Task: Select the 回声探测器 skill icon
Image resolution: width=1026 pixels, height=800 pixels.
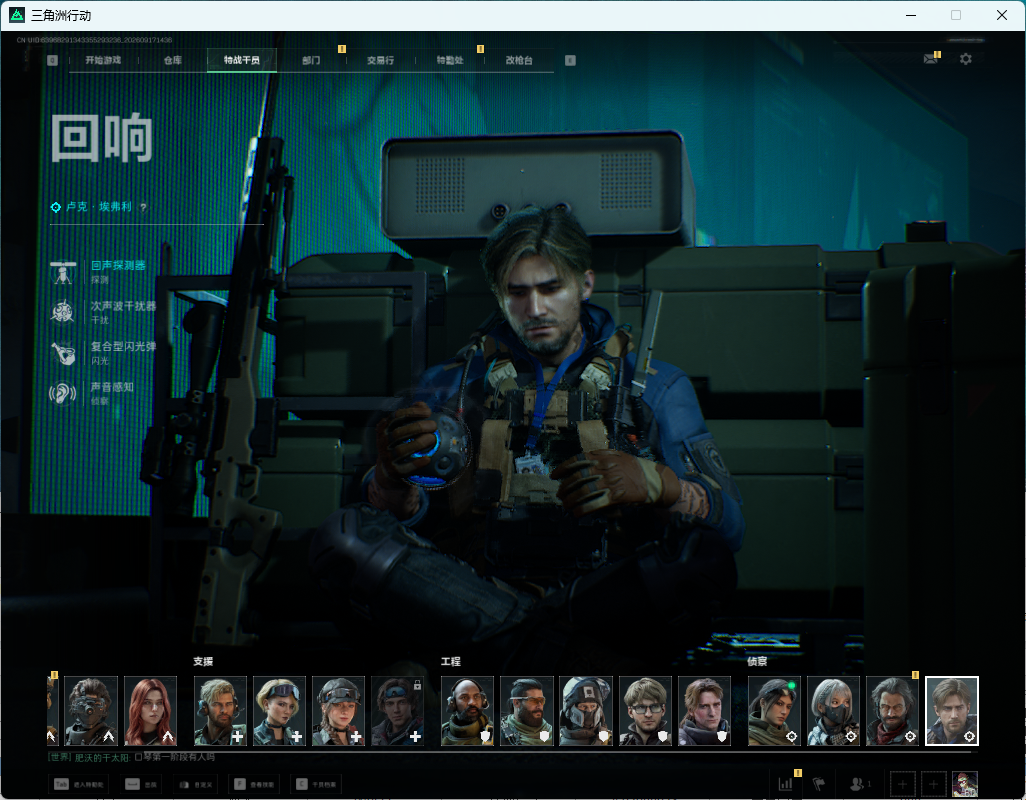Action: point(63,272)
